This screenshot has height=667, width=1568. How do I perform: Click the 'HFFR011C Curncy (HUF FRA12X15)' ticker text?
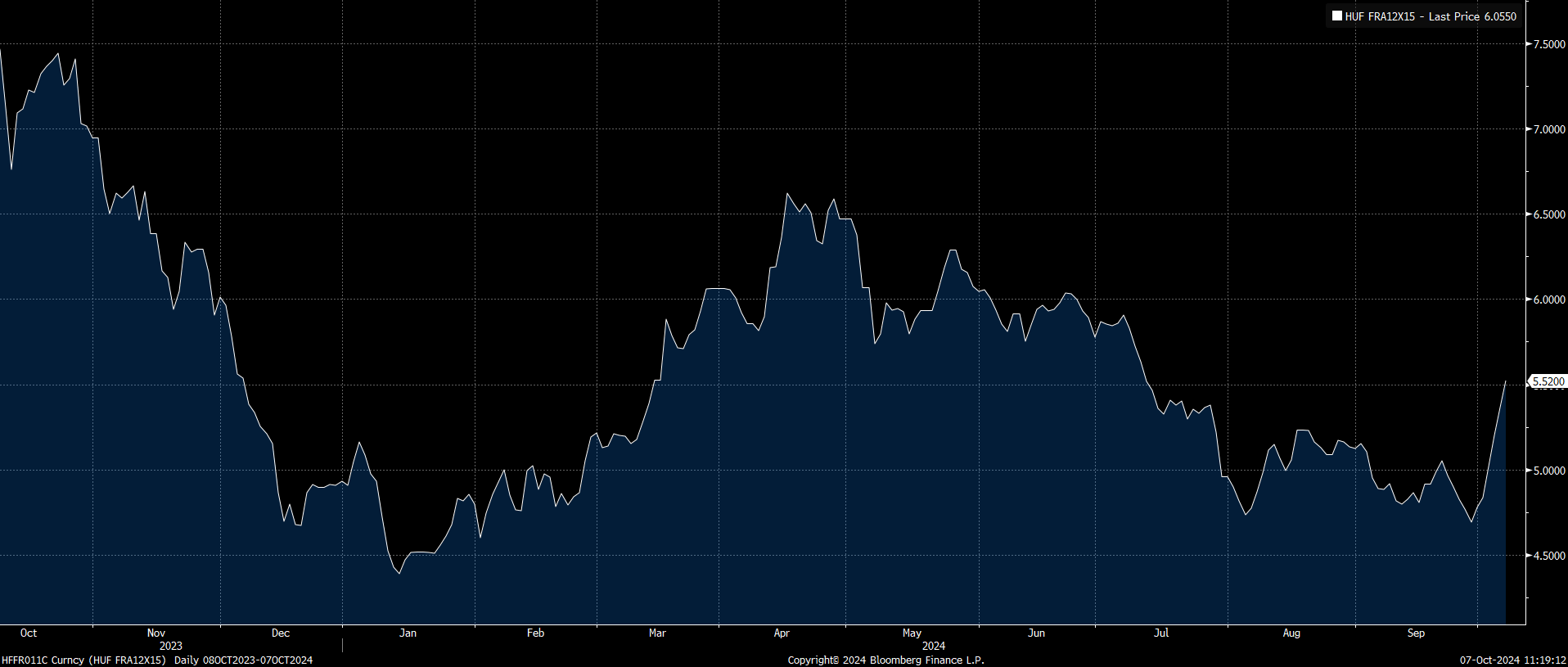(x=84, y=660)
